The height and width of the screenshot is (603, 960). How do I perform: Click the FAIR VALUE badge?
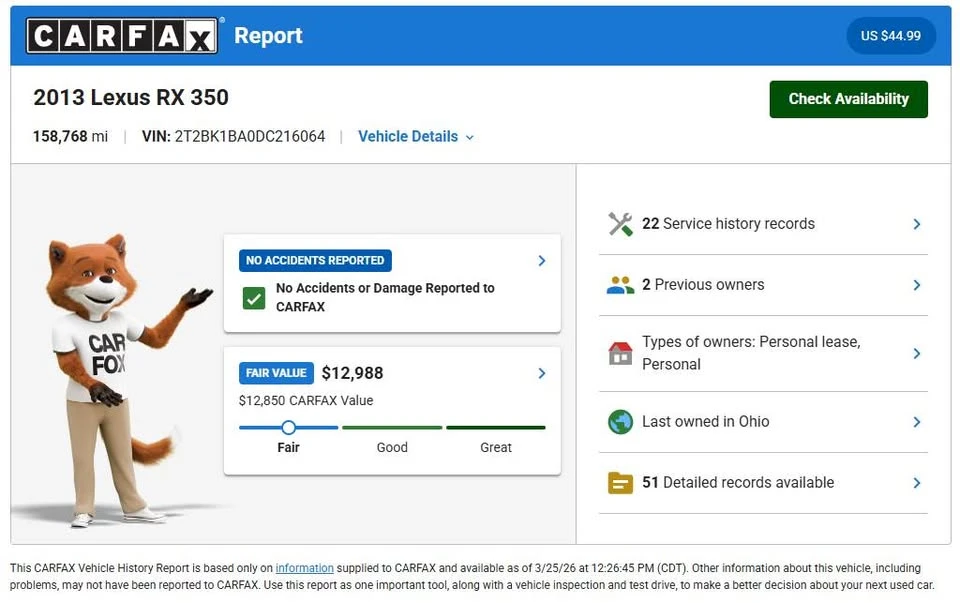[x=276, y=373]
